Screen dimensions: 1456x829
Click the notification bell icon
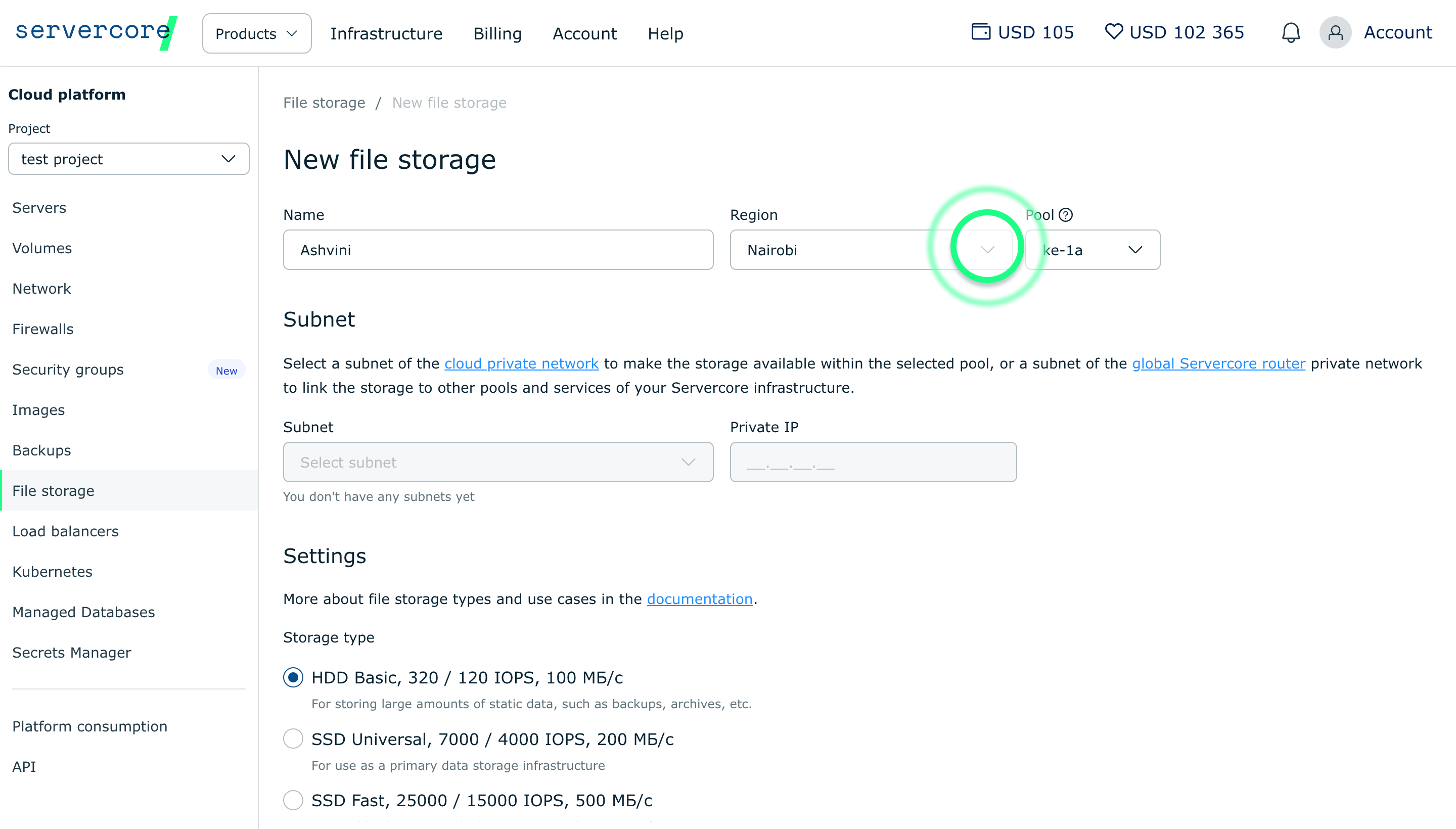pos(1290,32)
